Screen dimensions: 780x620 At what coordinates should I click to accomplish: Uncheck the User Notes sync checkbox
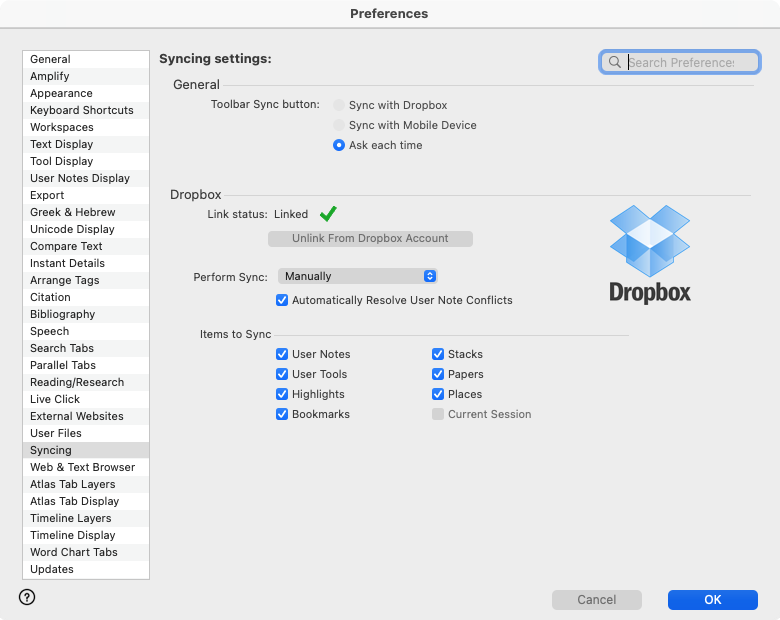[282, 354]
